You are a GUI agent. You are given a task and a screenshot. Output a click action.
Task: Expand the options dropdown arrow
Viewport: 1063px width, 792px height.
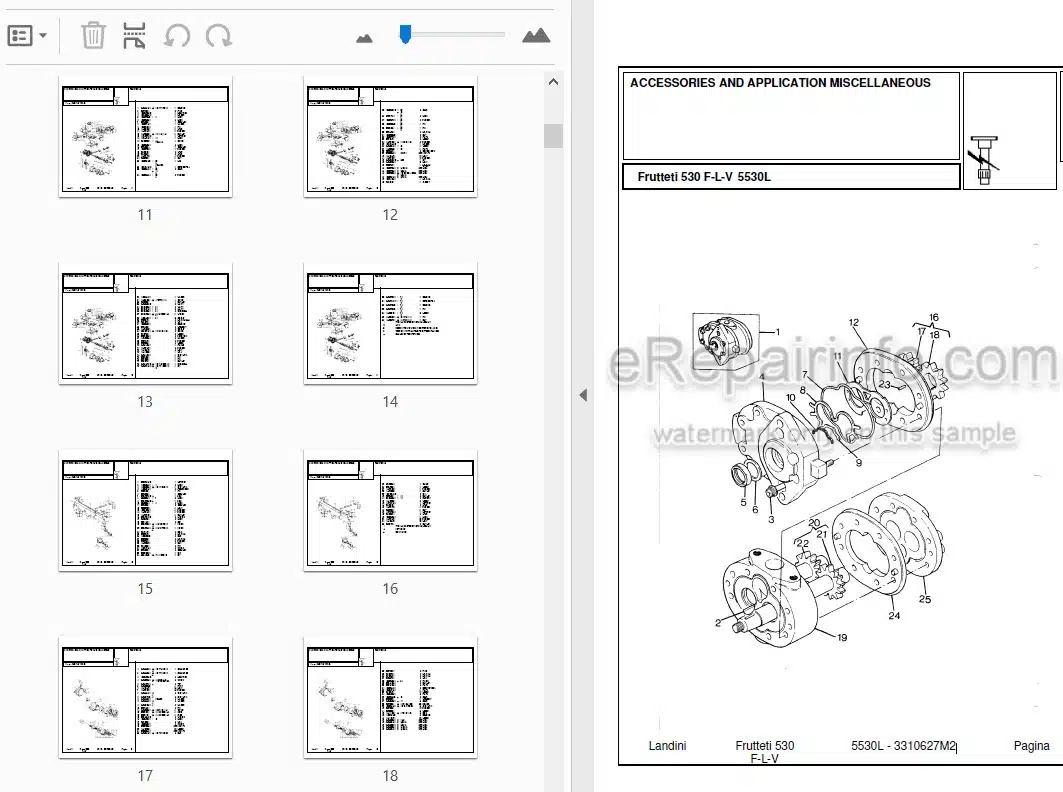pos(43,35)
